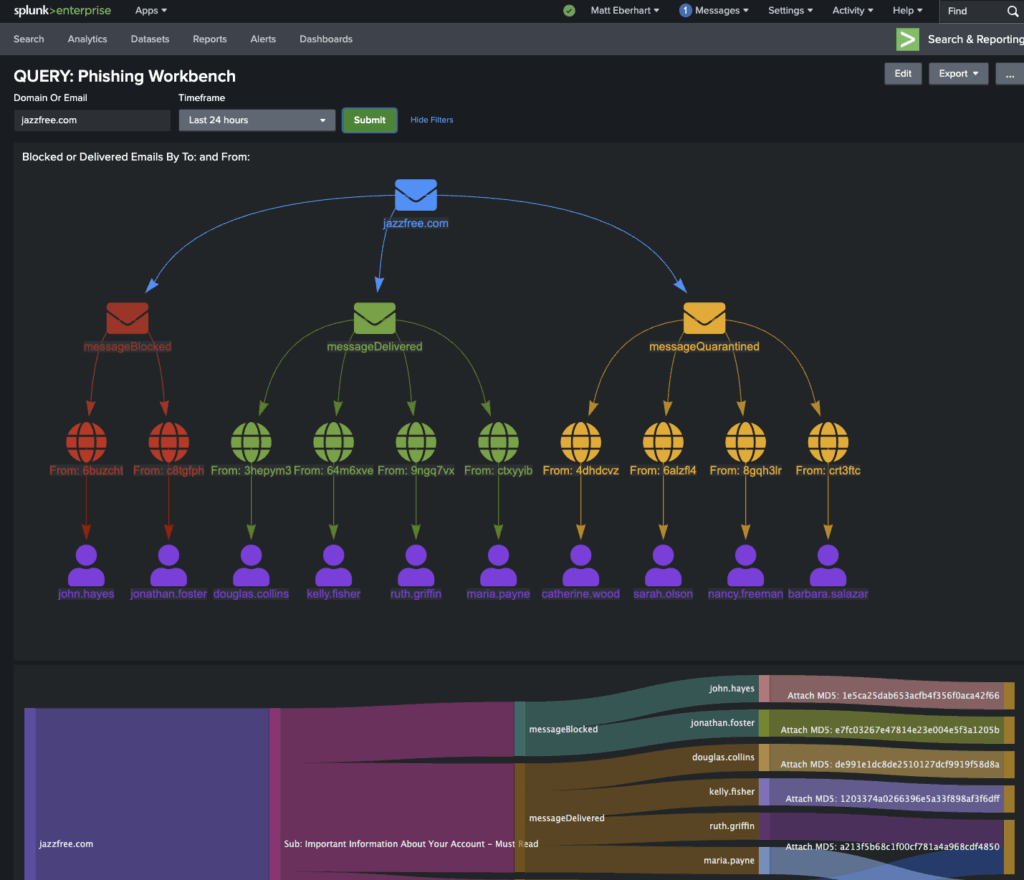The height and width of the screenshot is (880, 1024).
Task: Open the Search & Reporting app icon
Action: [906, 39]
